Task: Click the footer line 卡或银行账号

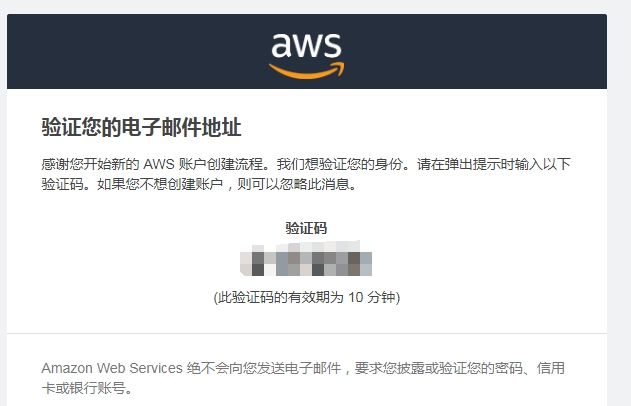Action: (x=87, y=388)
